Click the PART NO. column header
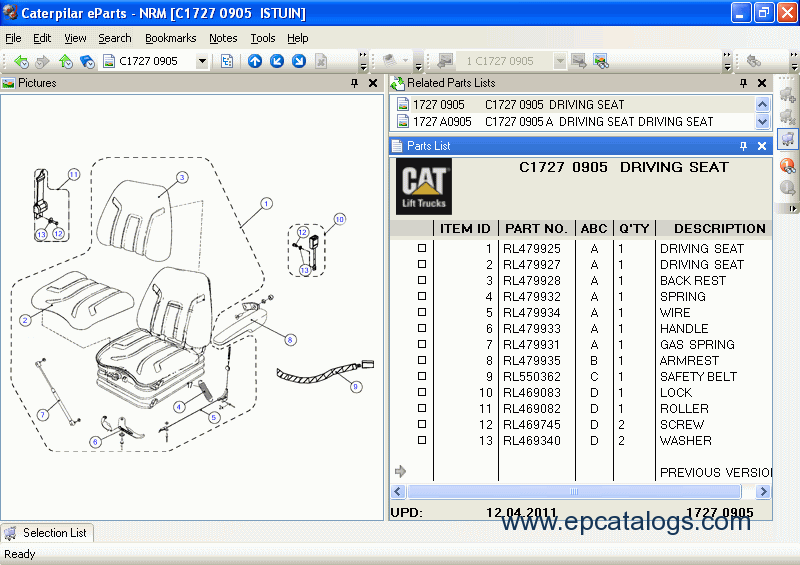This screenshot has height=565, width=800. 536,228
